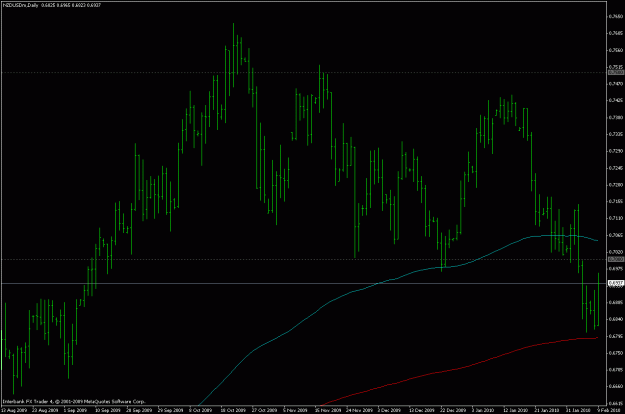Click the 0.7425 price axis label

[x=616, y=100]
